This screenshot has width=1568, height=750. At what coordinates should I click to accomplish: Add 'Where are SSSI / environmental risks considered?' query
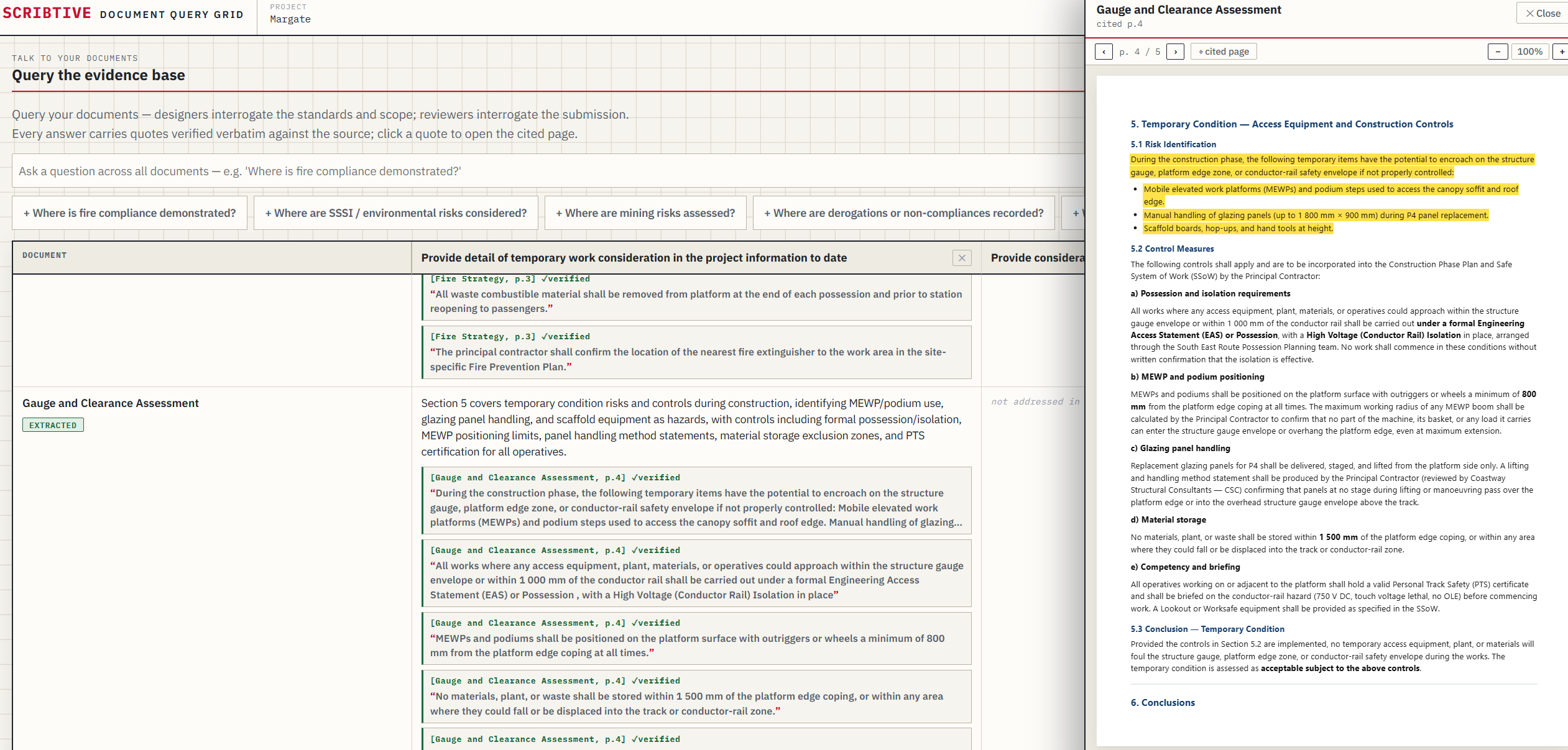pyautogui.click(x=396, y=213)
